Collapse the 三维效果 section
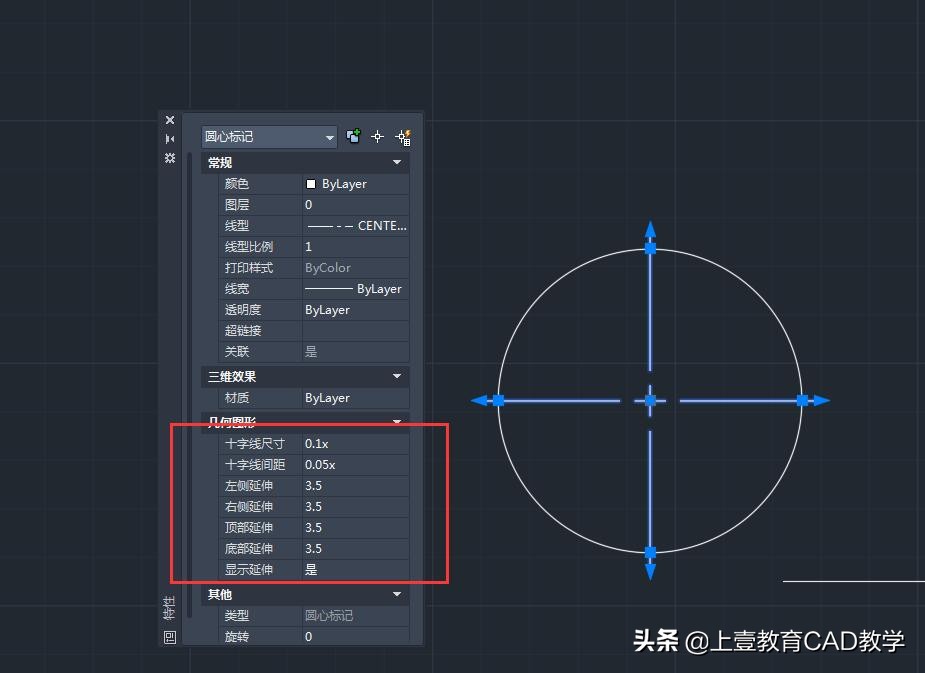The width and height of the screenshot is (925, 673). [396, 376]
